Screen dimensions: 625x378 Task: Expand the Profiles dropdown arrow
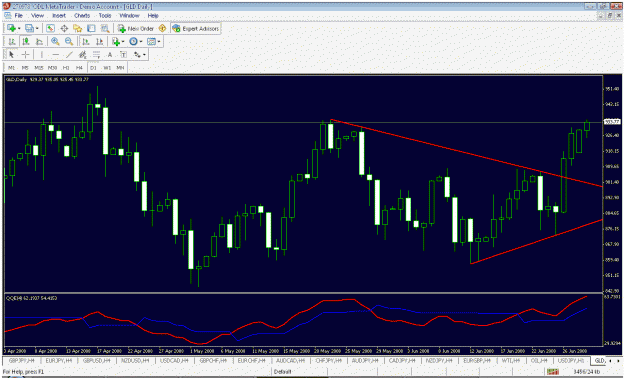[37, 29]
